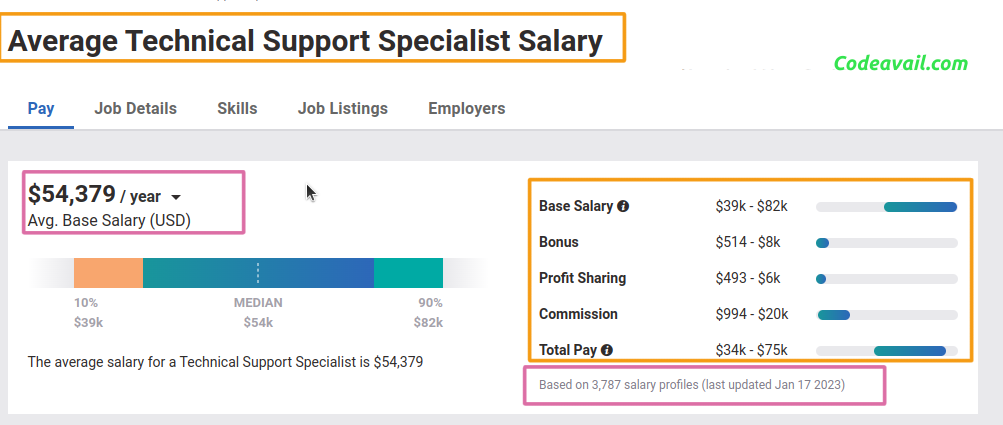Viewport: 1003px width, 425px height.
Task: Click the salary profiles last updated note
Action: pos(691,385)
